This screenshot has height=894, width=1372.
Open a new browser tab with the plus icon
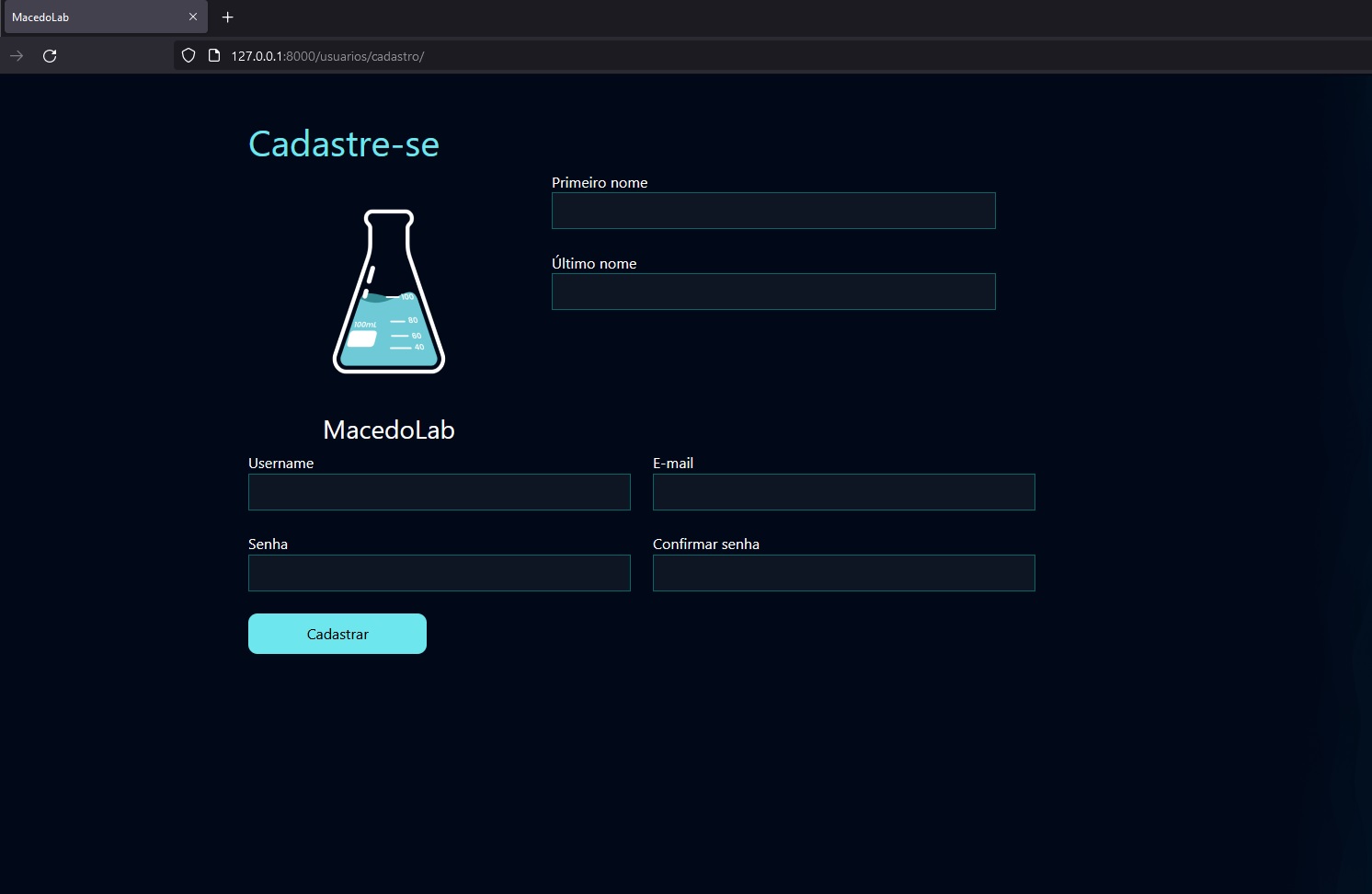coord(227,17)
